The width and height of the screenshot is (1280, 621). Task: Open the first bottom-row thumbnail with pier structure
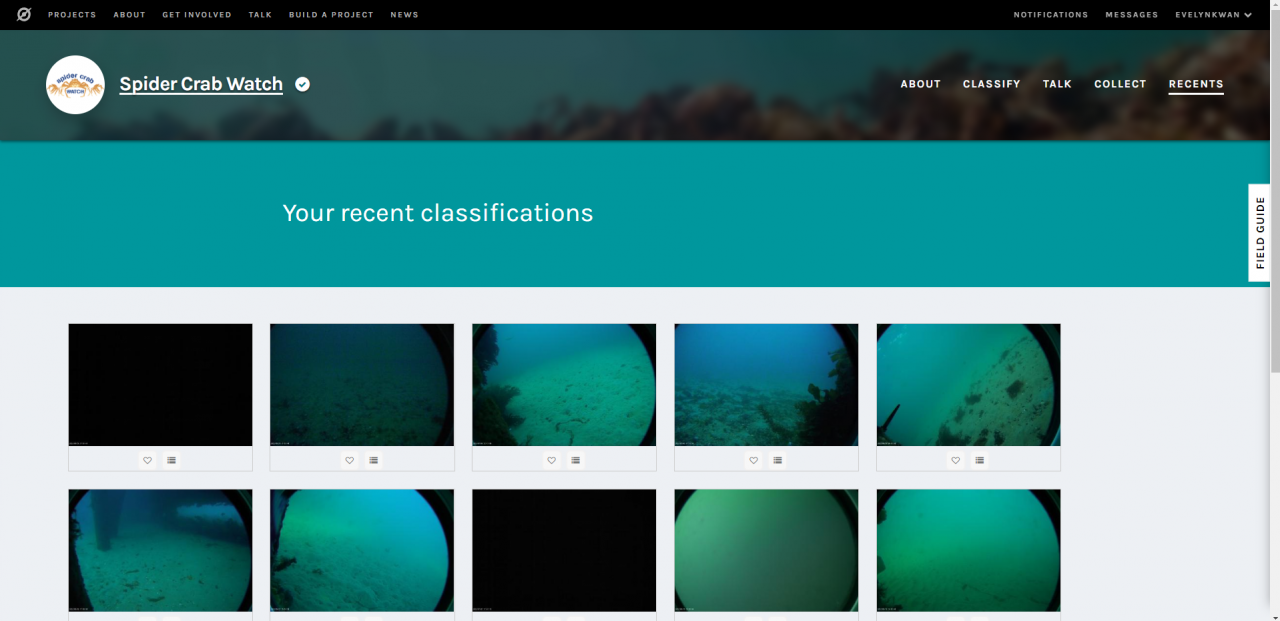pos(160,551)
